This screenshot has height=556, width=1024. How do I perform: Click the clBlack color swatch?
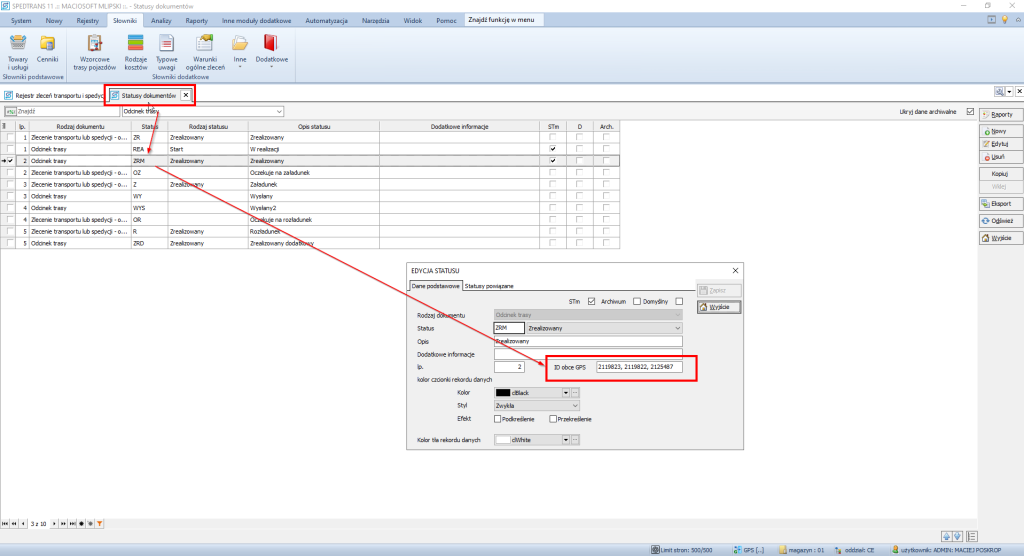(503, 393)
